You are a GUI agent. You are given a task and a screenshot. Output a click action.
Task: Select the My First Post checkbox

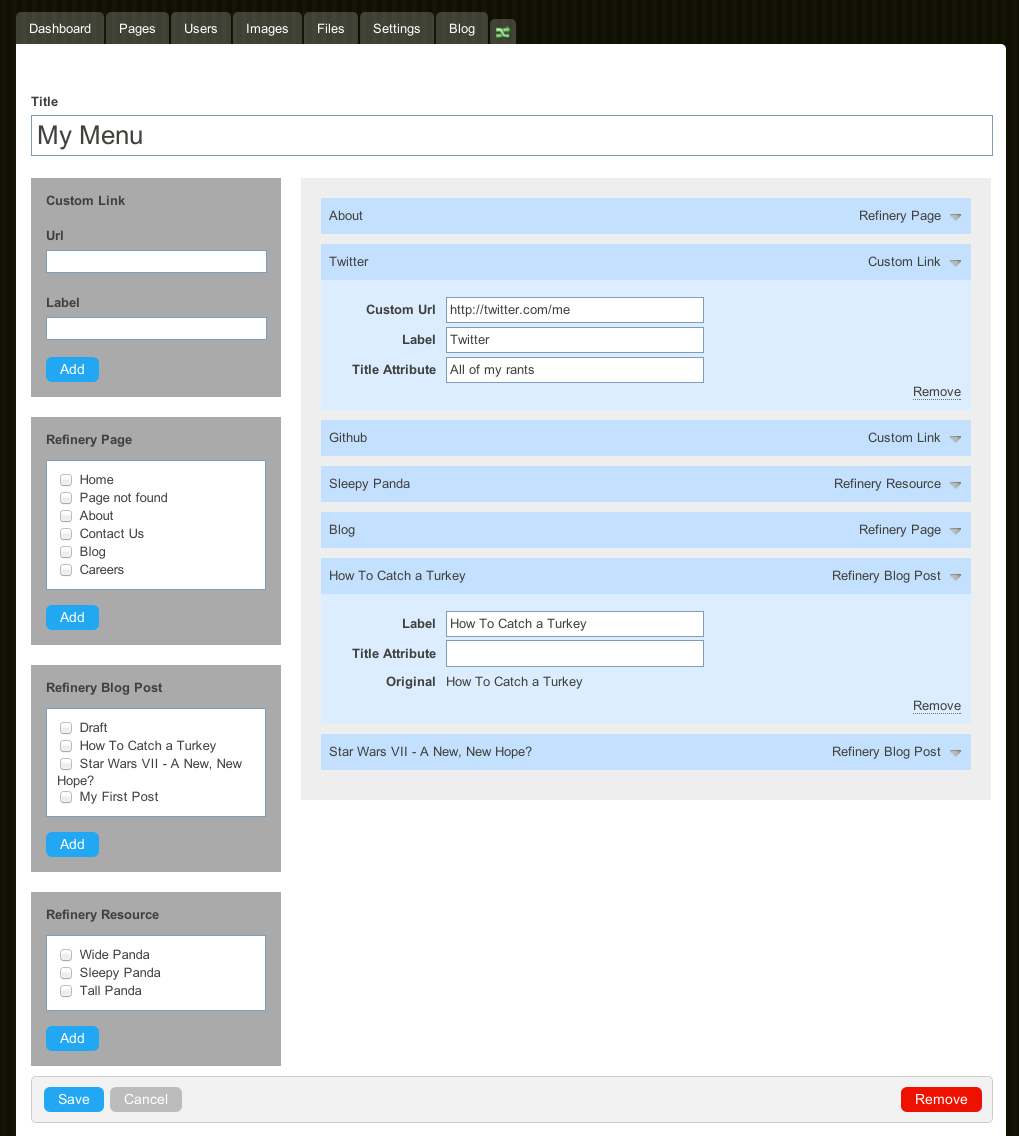(66, 797)
